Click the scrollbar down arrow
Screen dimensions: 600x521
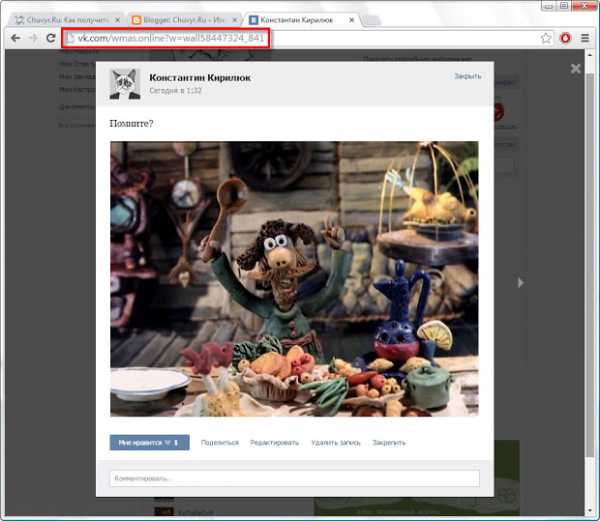point(589,510)
